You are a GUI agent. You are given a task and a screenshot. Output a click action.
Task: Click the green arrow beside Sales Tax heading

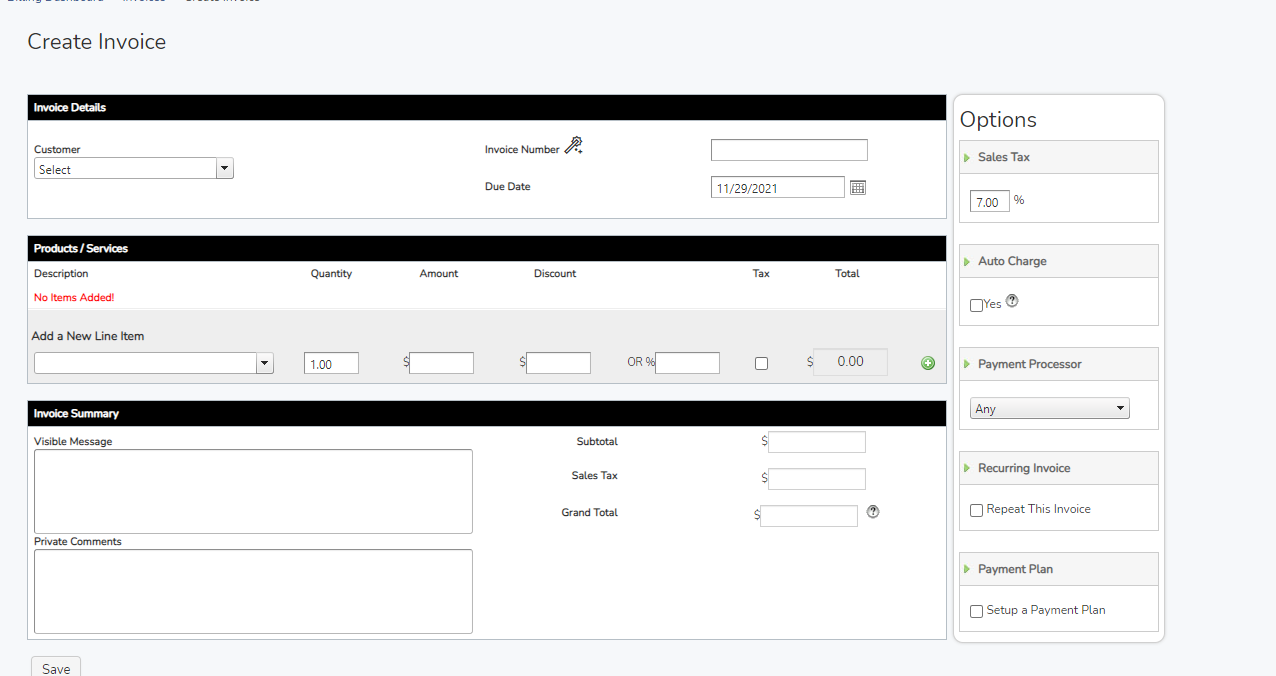(967, 158)
